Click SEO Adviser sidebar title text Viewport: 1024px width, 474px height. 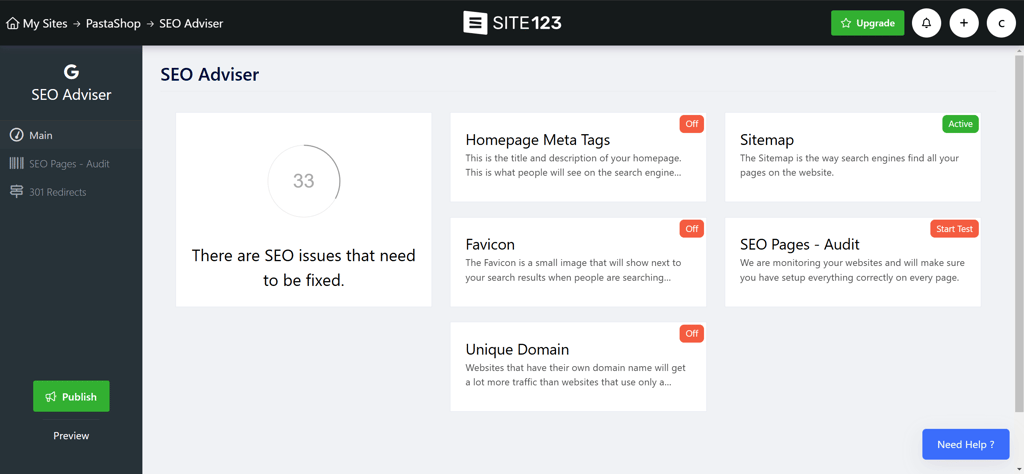[x=71, y=95]
